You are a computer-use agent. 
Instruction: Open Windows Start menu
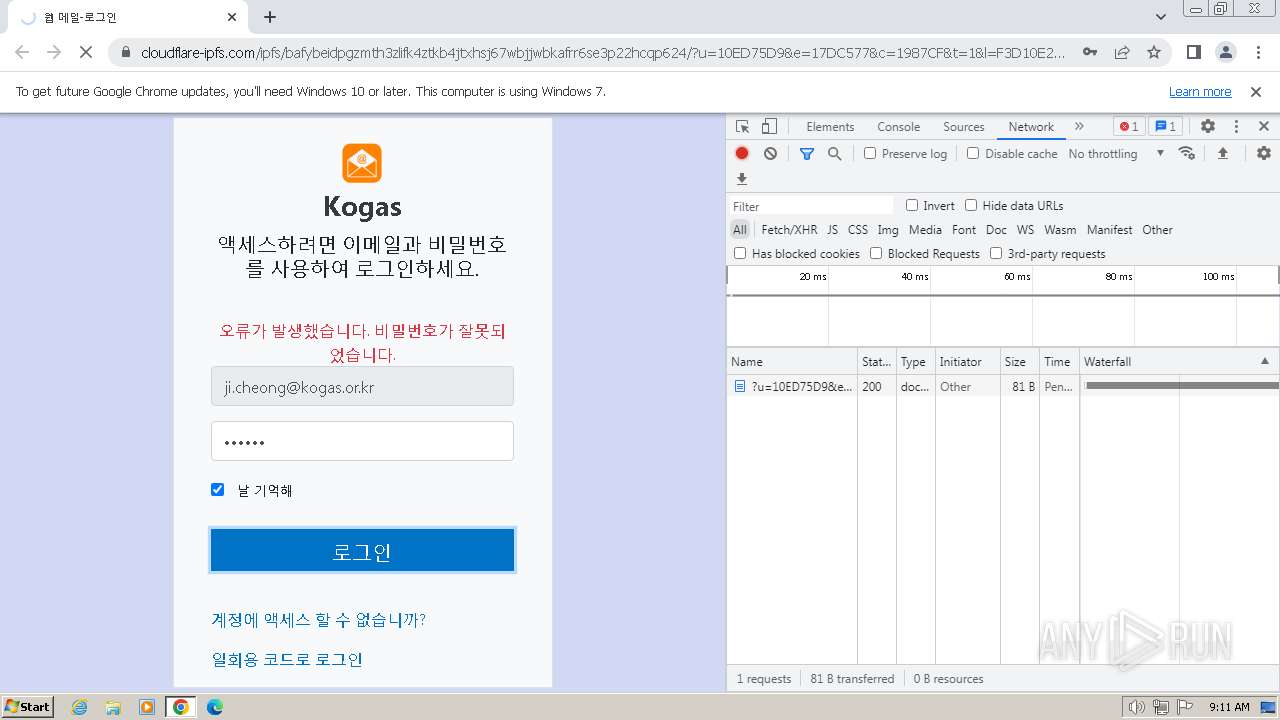click(x=27, y=707)
